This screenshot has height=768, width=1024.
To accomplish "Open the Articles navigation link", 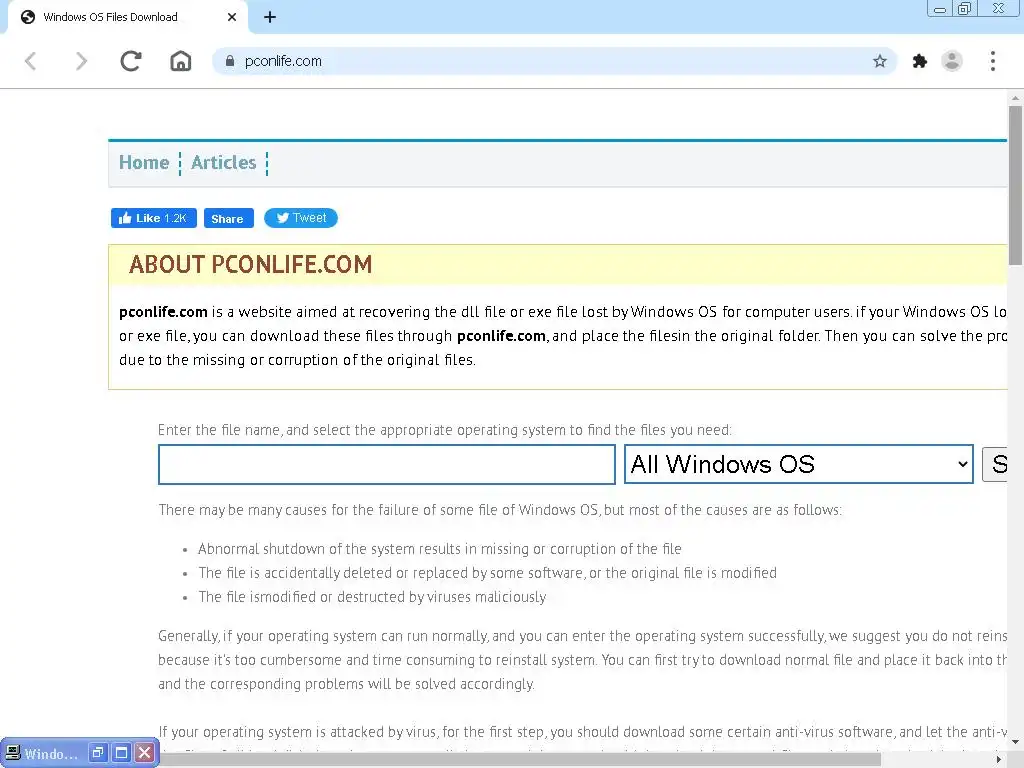I will tap(223, 163).
